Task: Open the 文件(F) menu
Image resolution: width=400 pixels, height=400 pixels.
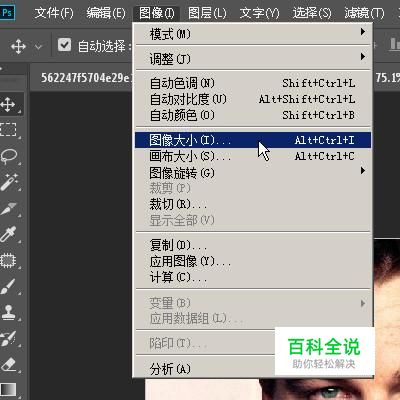Action: [54, 13]
